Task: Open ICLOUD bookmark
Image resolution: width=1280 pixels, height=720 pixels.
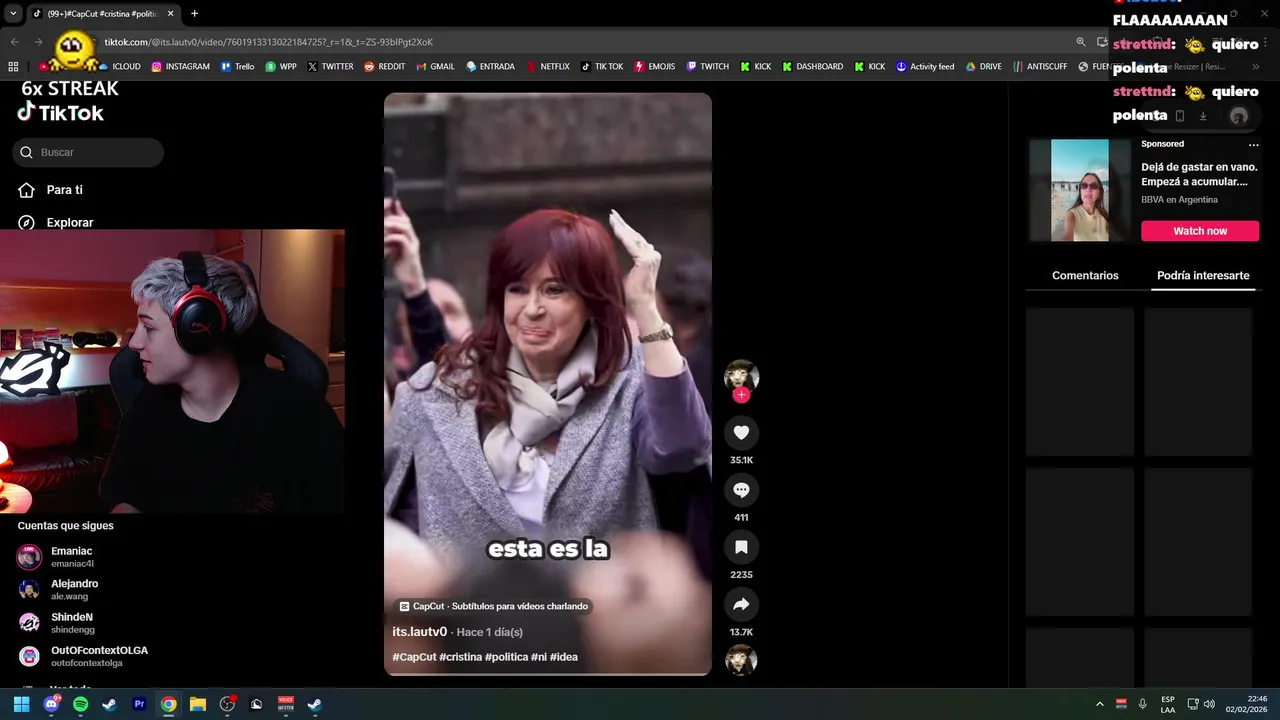Action: click(119, 67)
